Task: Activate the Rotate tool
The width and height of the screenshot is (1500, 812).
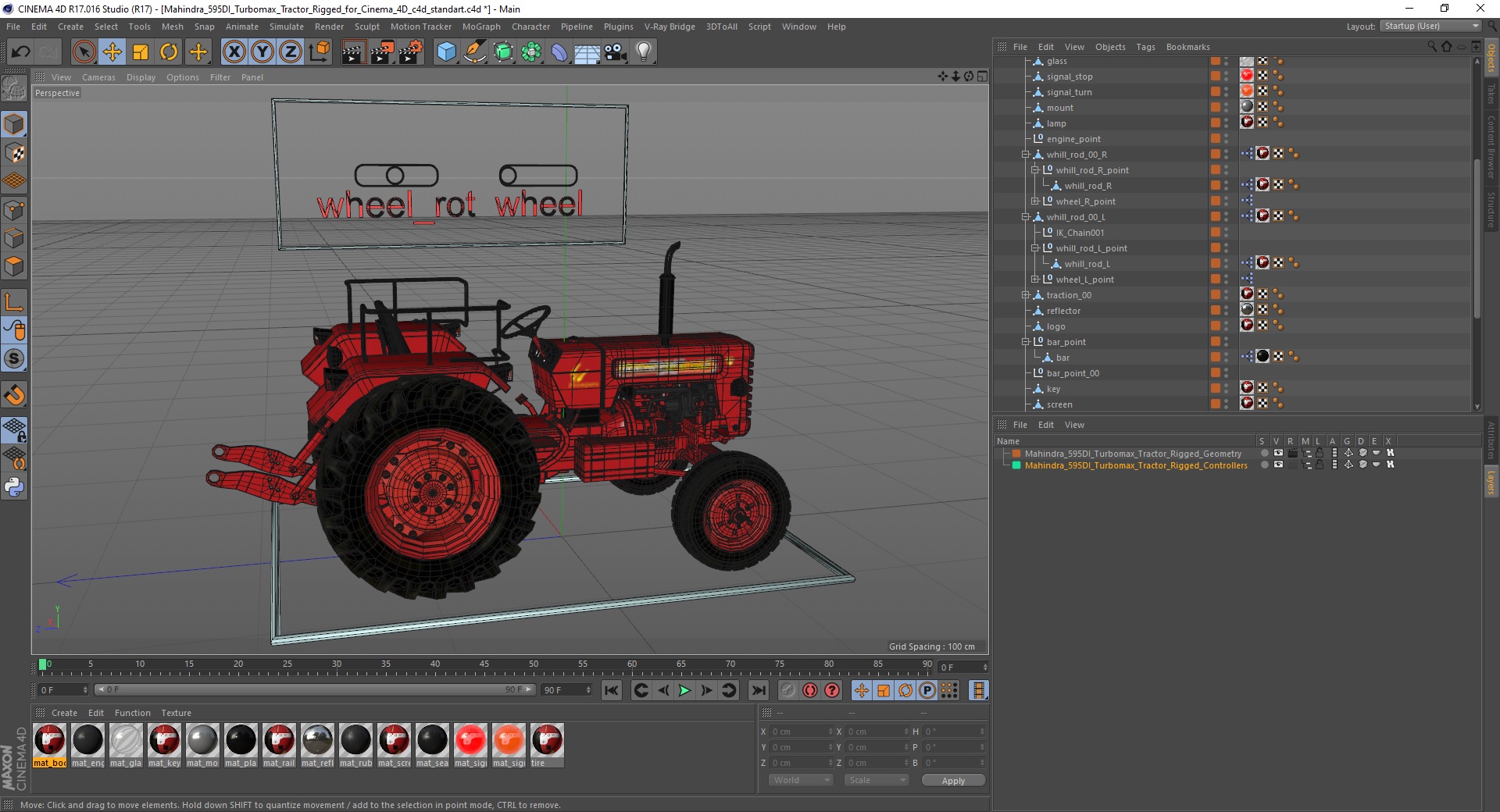Action: coord(169,52)
